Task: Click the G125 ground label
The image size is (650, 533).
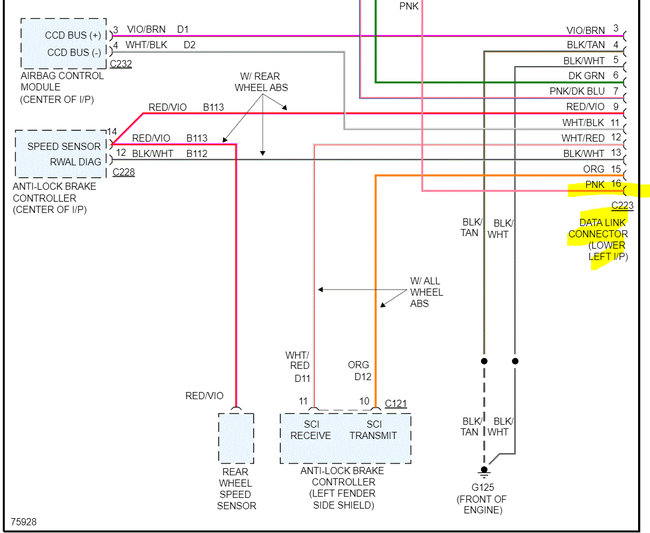Action: [x=483, y=487]
